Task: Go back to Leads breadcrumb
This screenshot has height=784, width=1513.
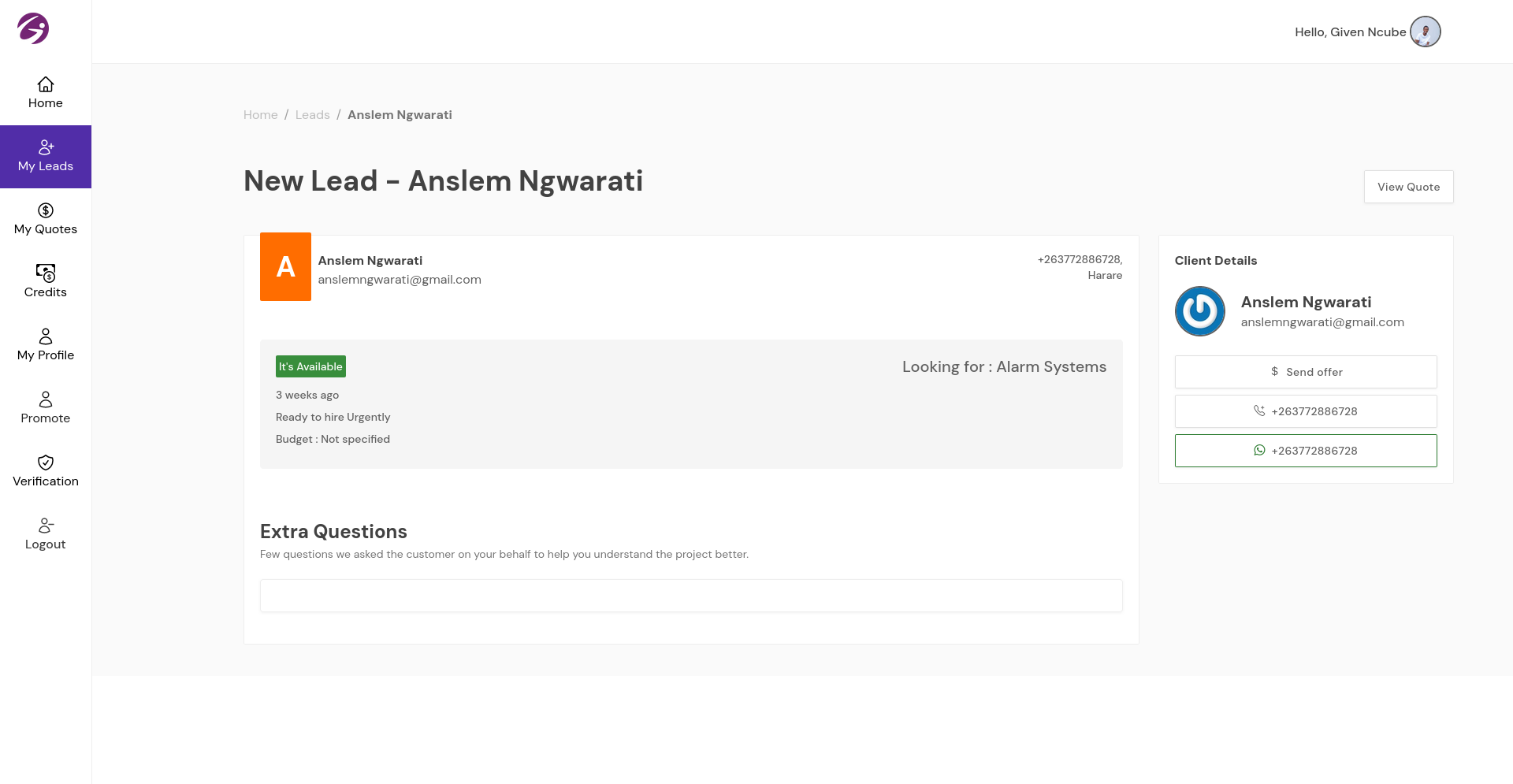Action: click(312, 115)
